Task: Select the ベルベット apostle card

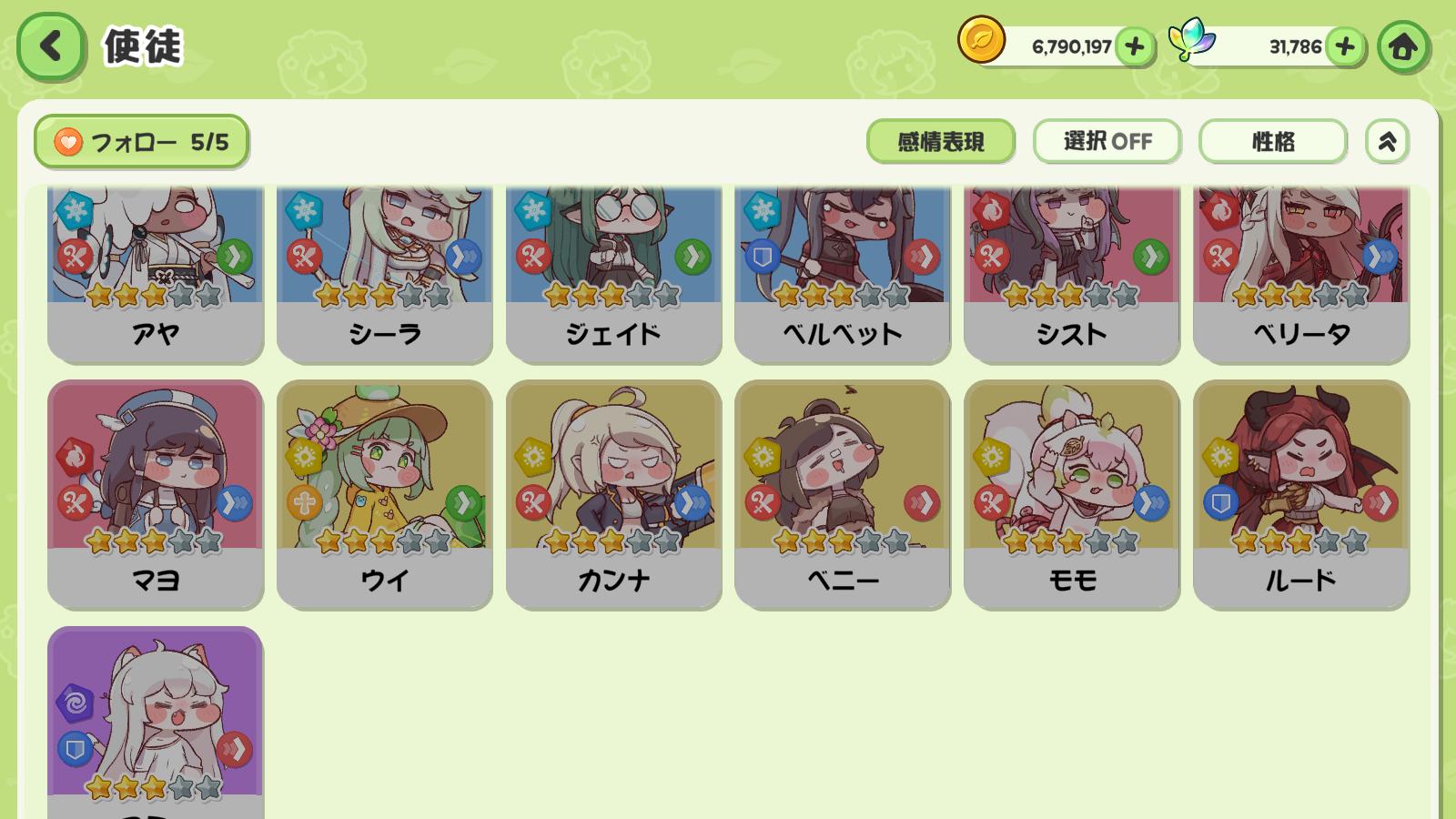Action: coord(843,273)
